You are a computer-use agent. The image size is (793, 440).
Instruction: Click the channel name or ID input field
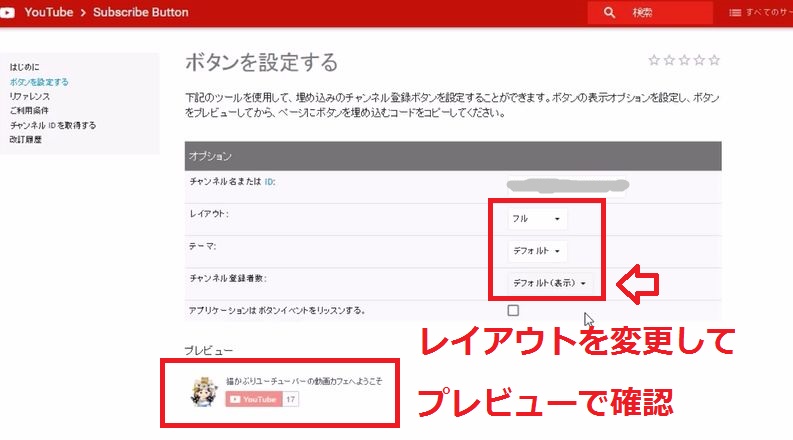[x=568, y=186]
